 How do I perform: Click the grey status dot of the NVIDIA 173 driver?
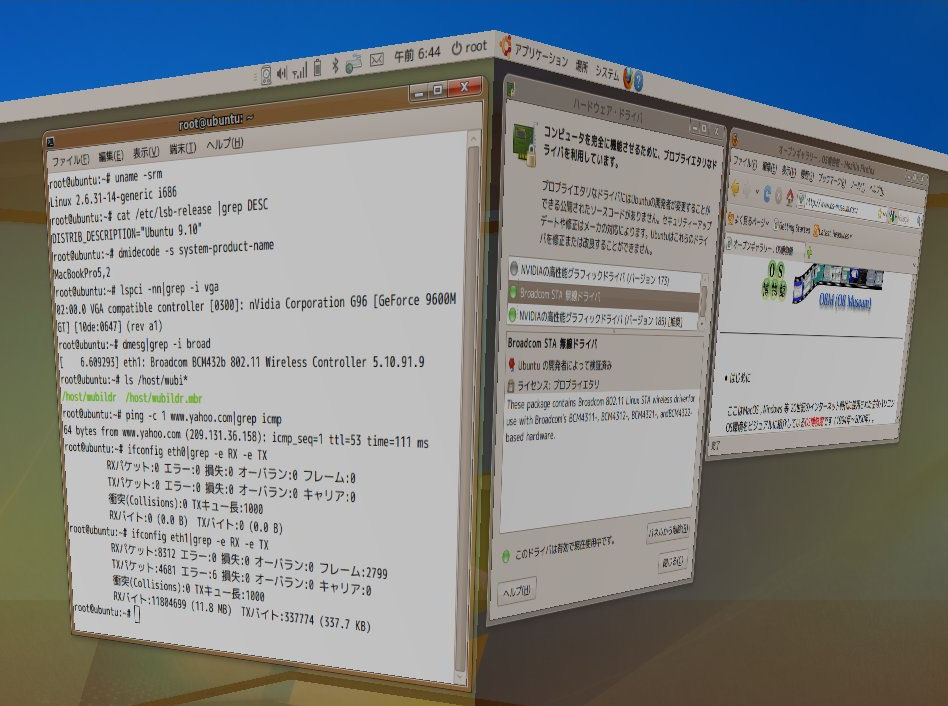514,267
